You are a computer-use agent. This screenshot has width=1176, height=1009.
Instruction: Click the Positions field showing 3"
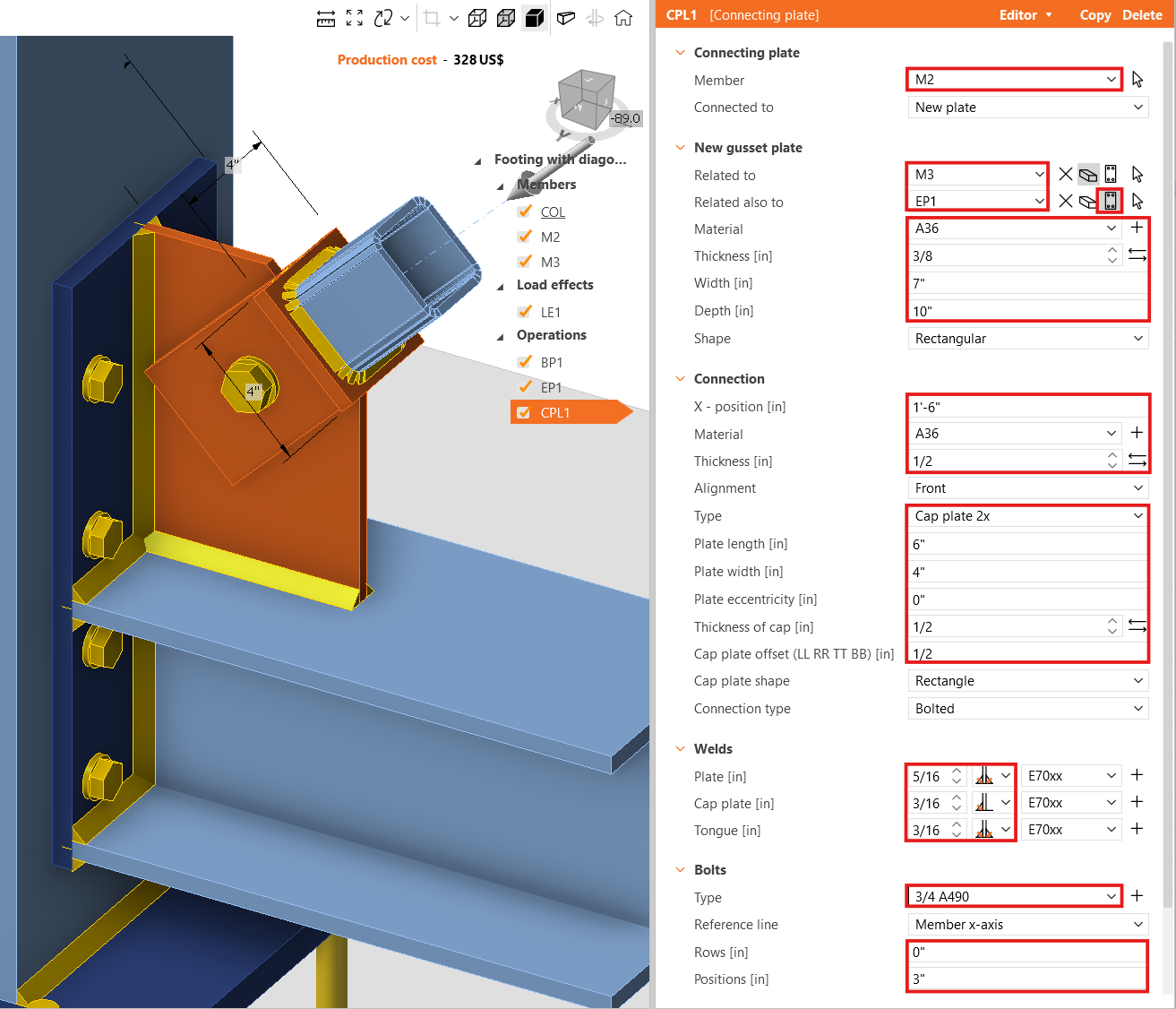coord(1027,979)
